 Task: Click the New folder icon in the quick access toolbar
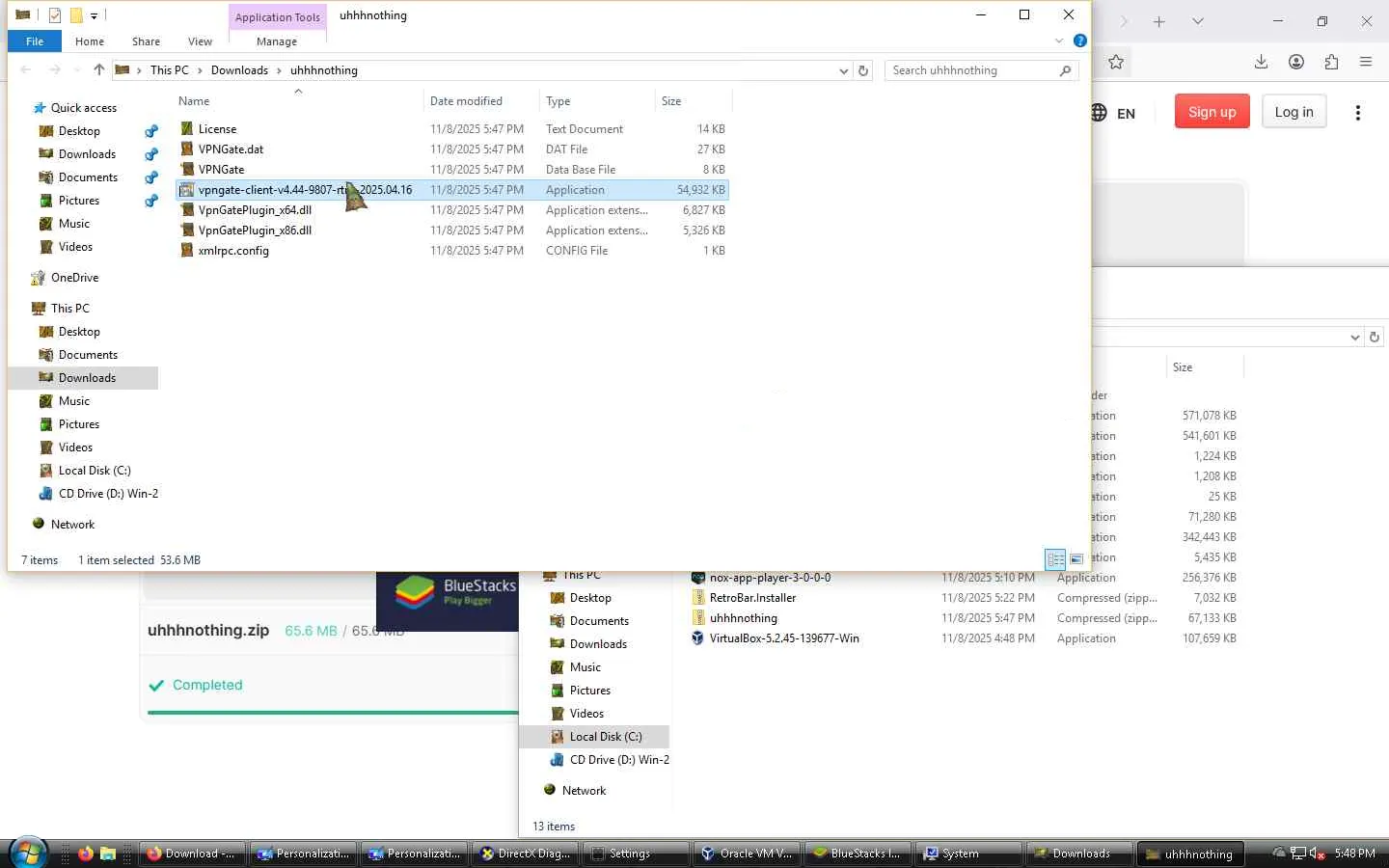tap(75, 15)
